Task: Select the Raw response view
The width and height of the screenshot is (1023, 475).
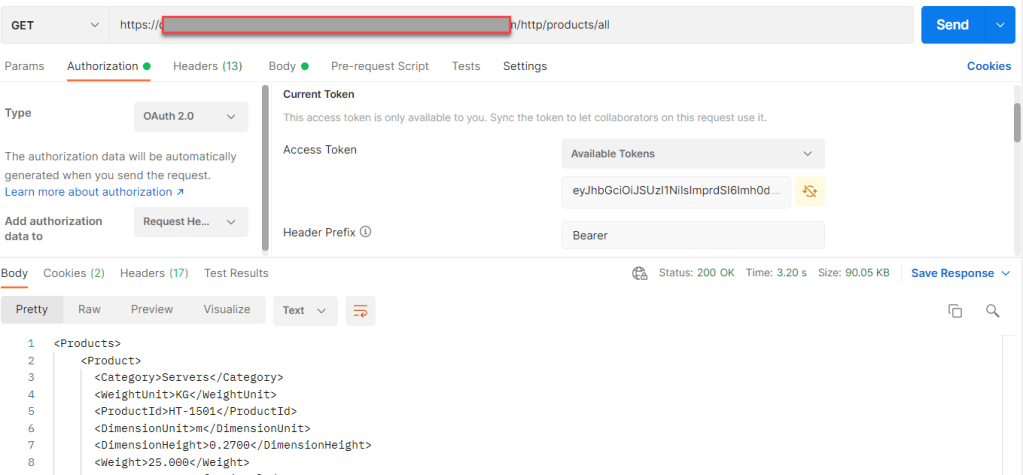Action: 89,310
